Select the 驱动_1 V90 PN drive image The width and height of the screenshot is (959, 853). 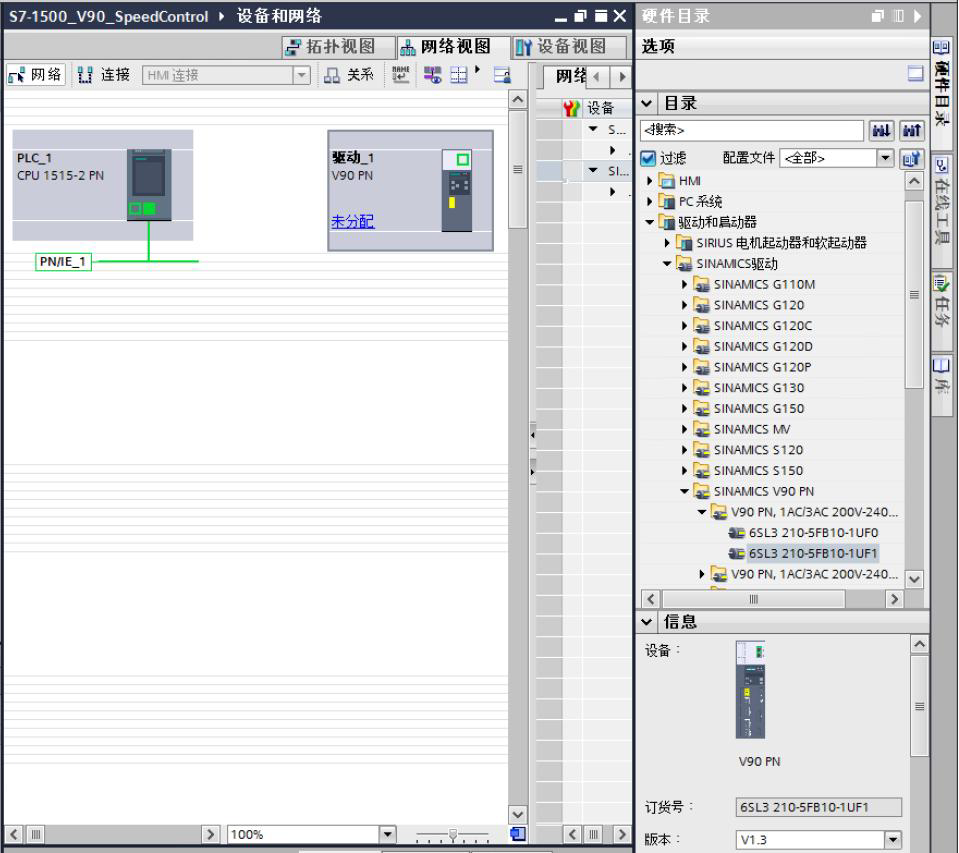coord(457,190)
